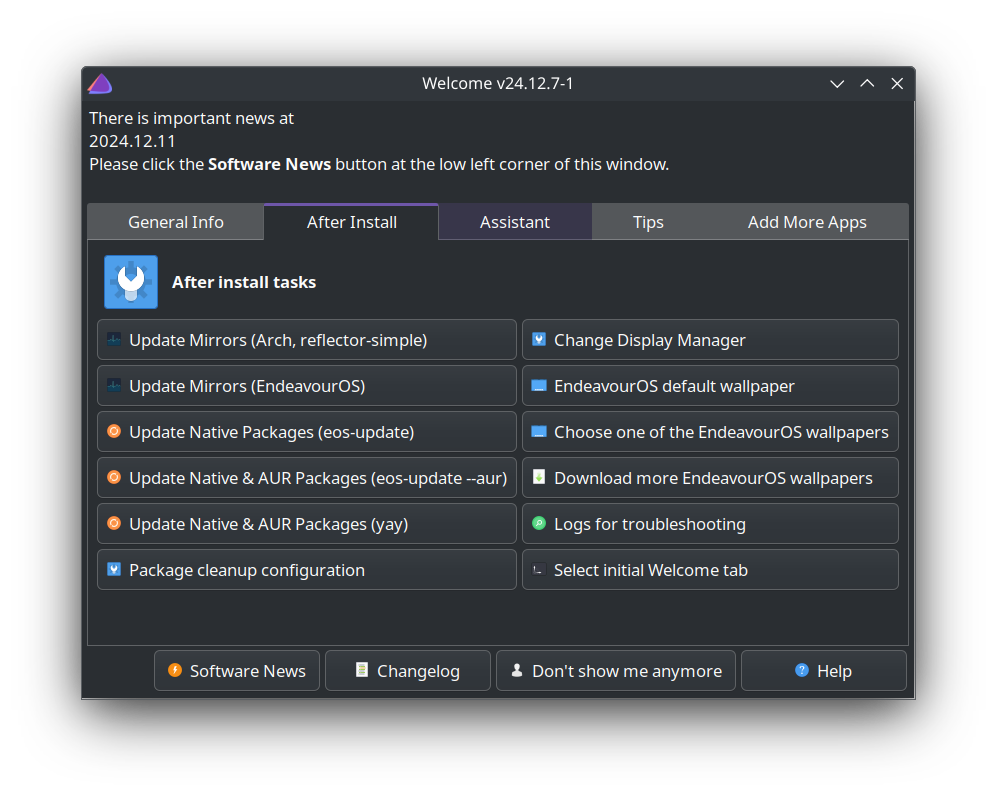Open Change Display Manager
This screenshot has width=996, height=795.
pos(710,340)
